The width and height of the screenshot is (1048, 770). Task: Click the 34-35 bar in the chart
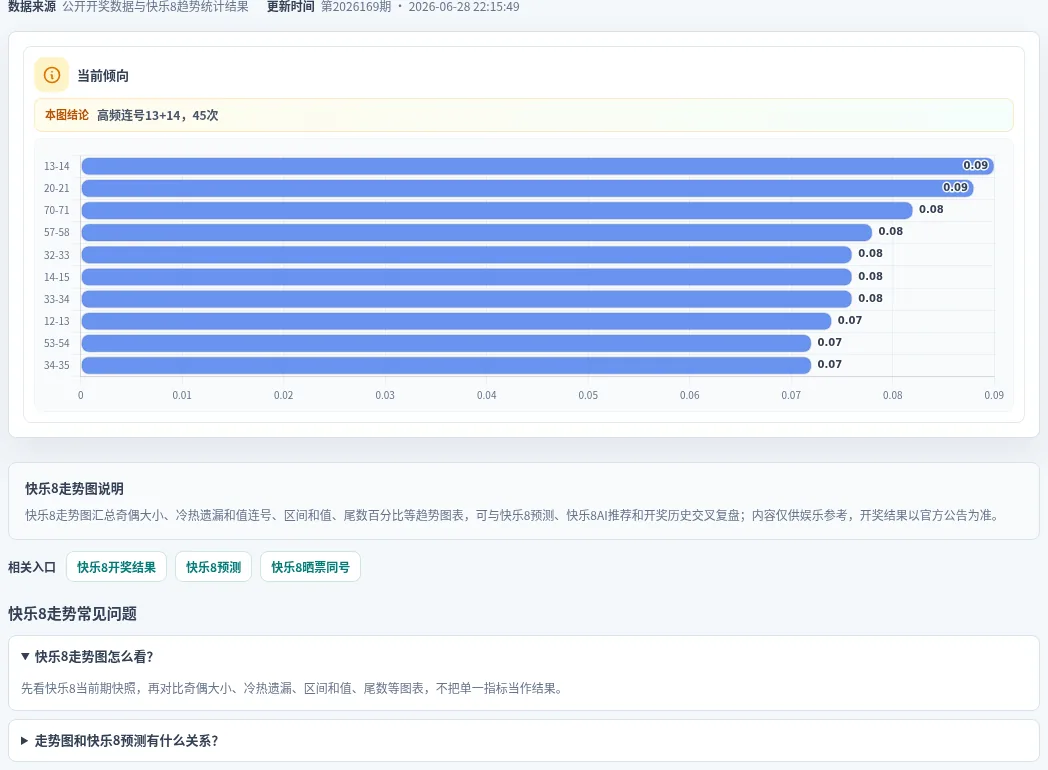pos(446,365)
